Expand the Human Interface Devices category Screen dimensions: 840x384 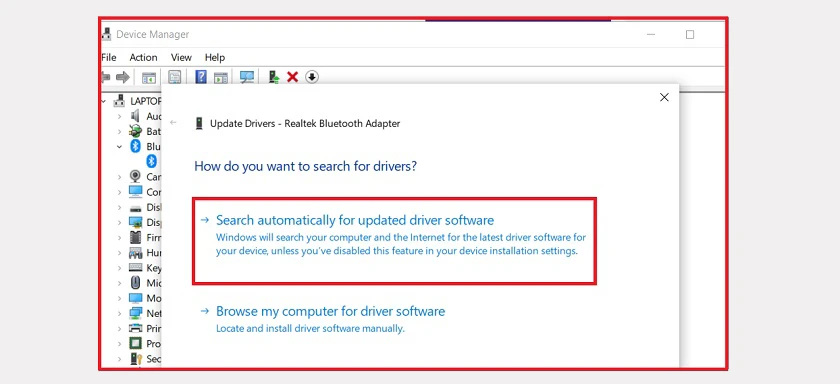[x=119, y=252]
